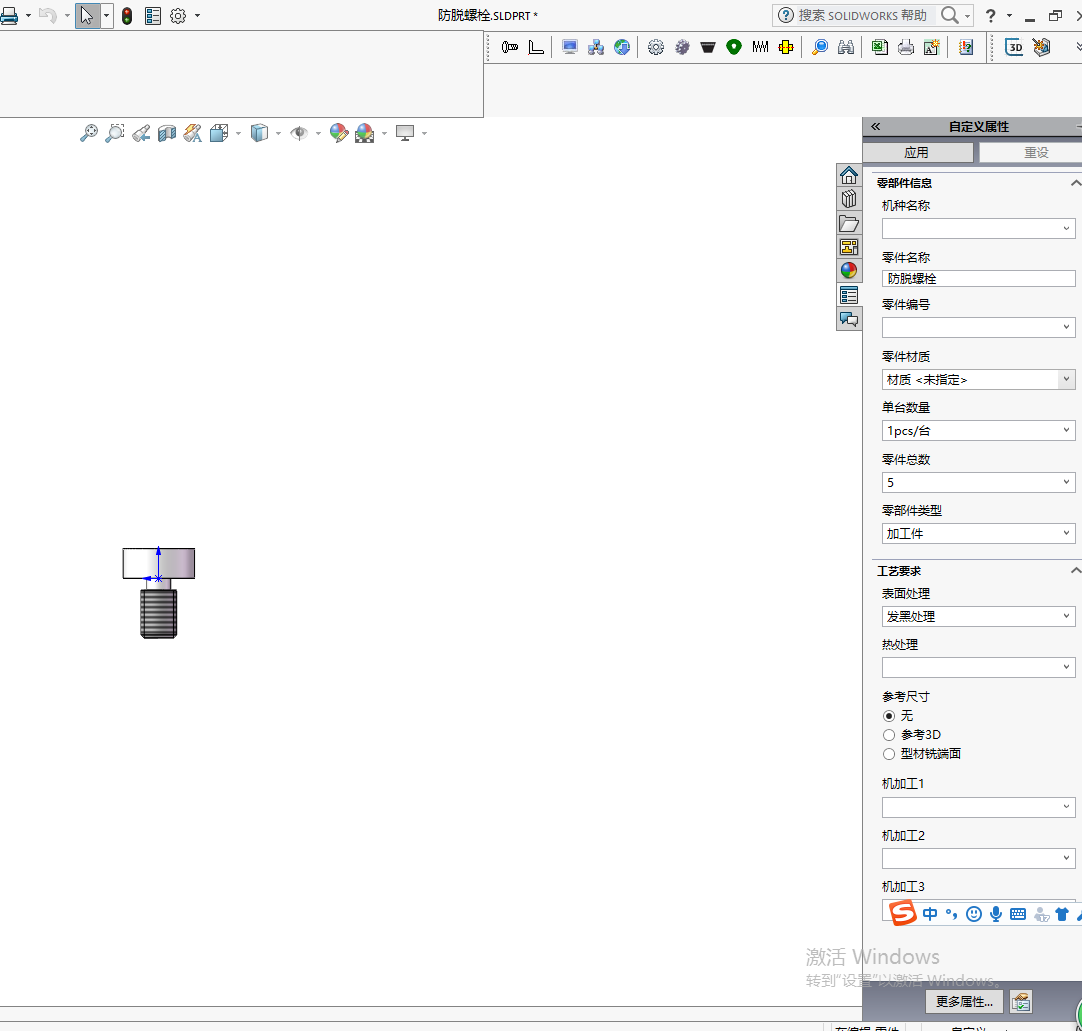Click the Rebuild traffic light icon
The height and width of the screenshot is (1031, 1082).
click(127, 16)
